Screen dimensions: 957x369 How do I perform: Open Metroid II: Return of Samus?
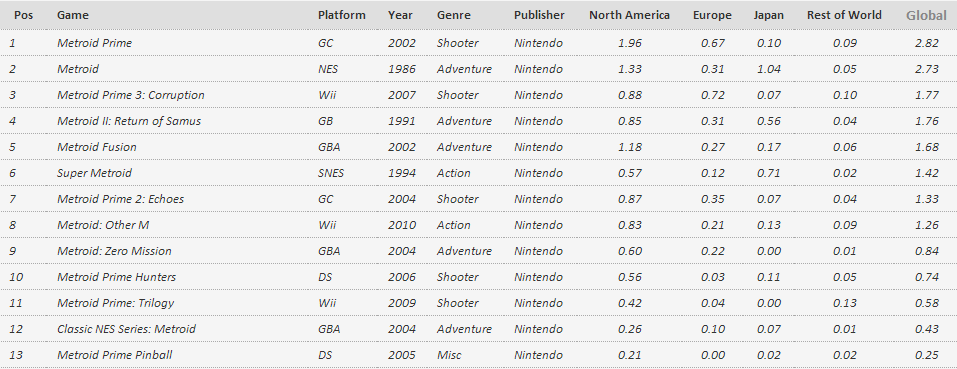129,121
